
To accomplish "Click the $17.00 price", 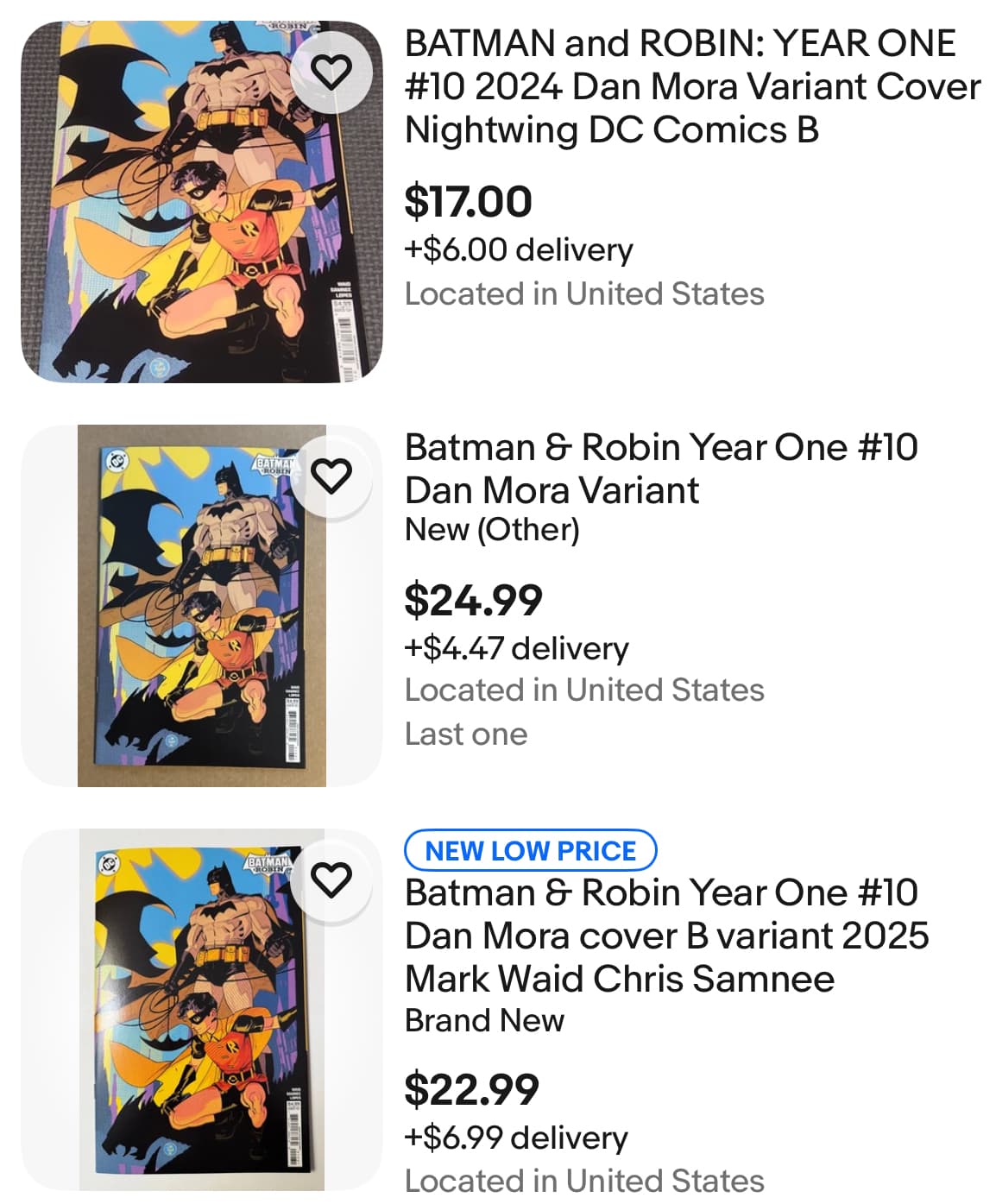I will (x=468, y=202).
